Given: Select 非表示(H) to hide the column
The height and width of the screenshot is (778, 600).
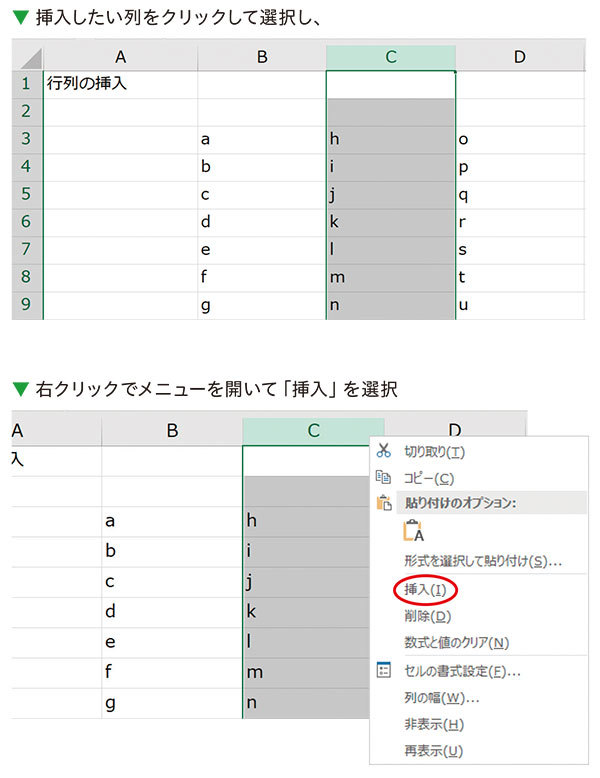Looking at the screenshot, I should 434,724.
